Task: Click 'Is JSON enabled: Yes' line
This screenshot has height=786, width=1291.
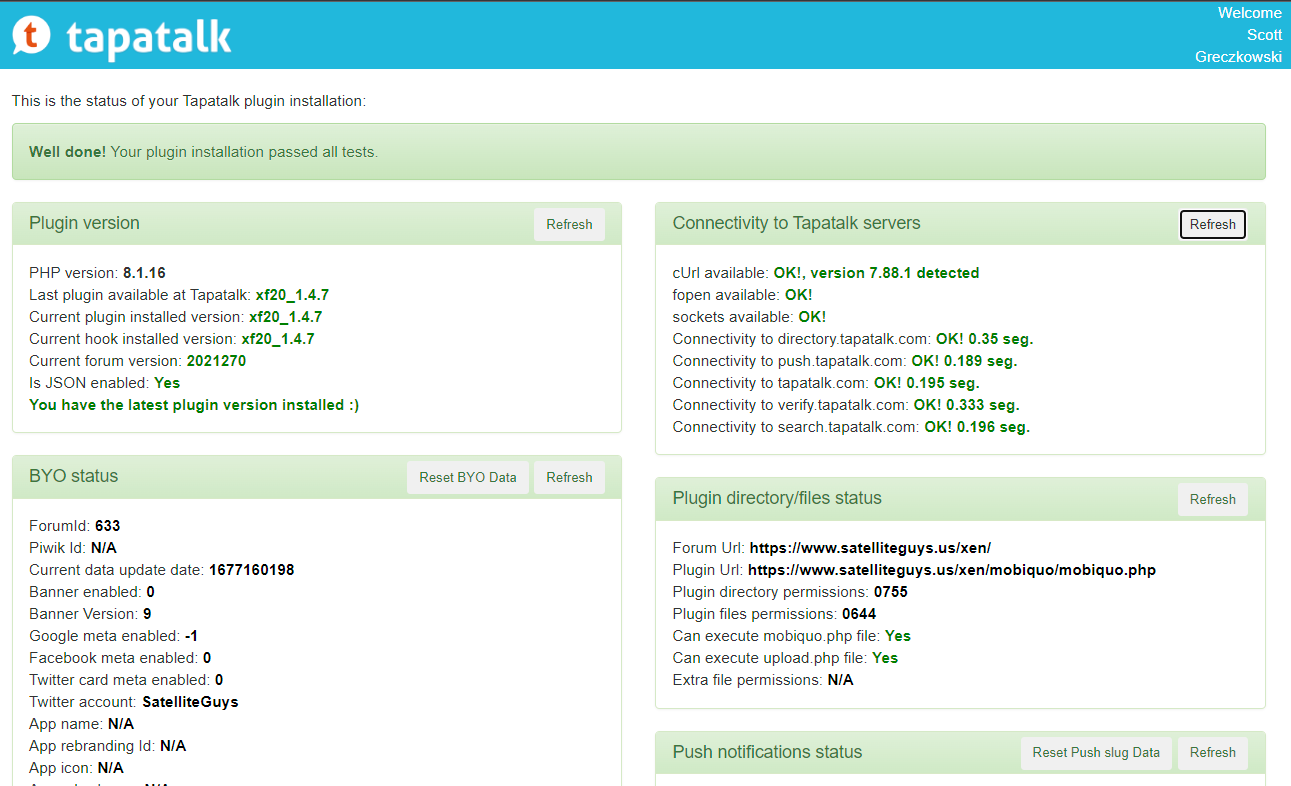Action: point(105,383)
